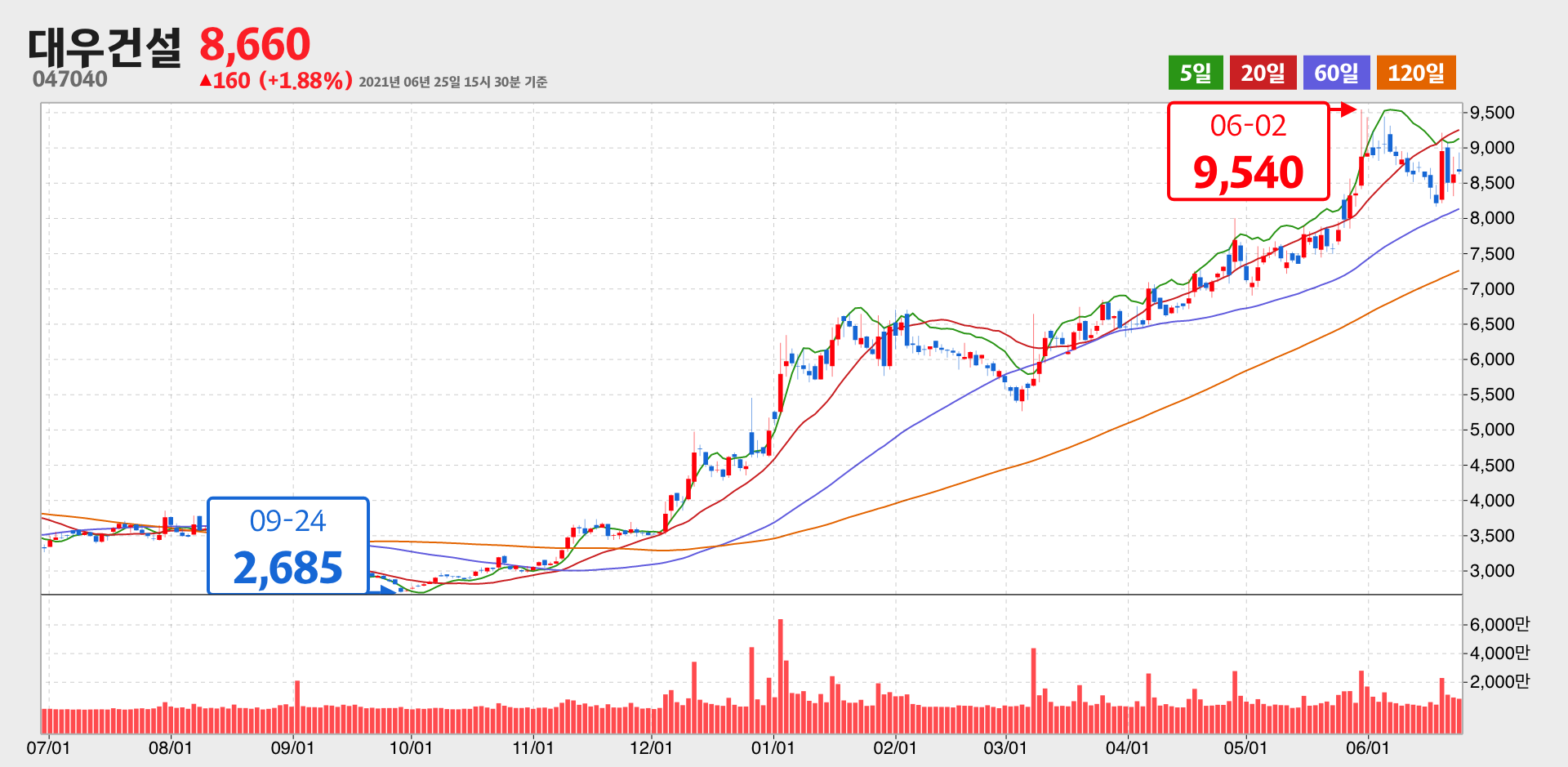
Task: Click the 6,000만 volume axis label
Action: [1499, 625]
